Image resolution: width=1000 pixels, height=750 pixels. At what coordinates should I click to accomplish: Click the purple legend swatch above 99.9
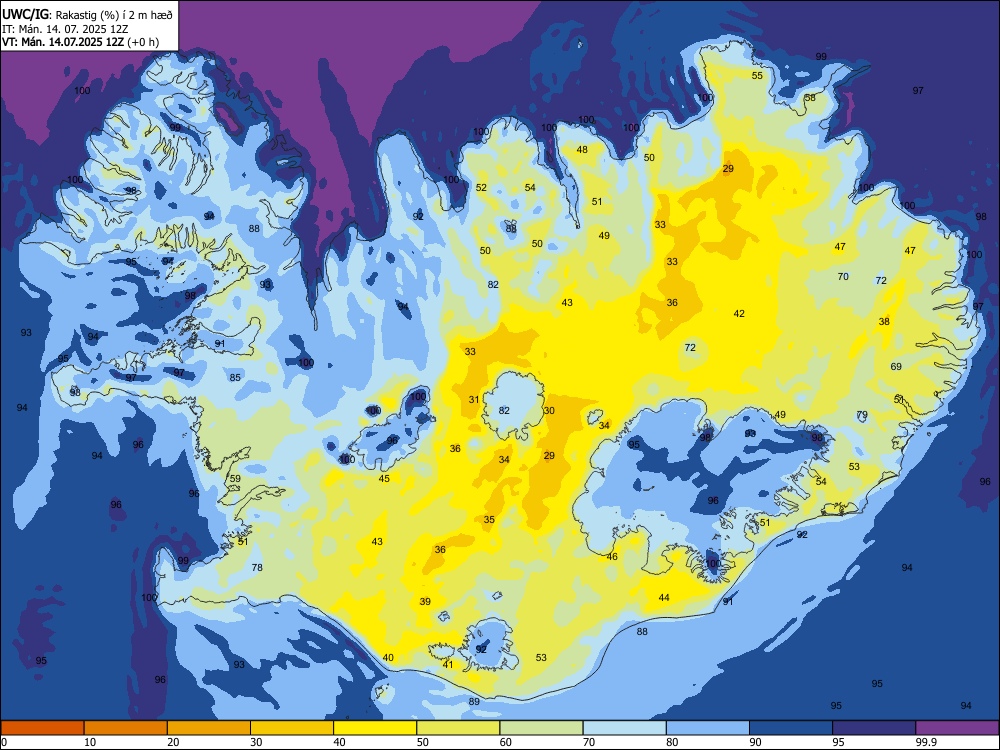(x=957, y=728)
